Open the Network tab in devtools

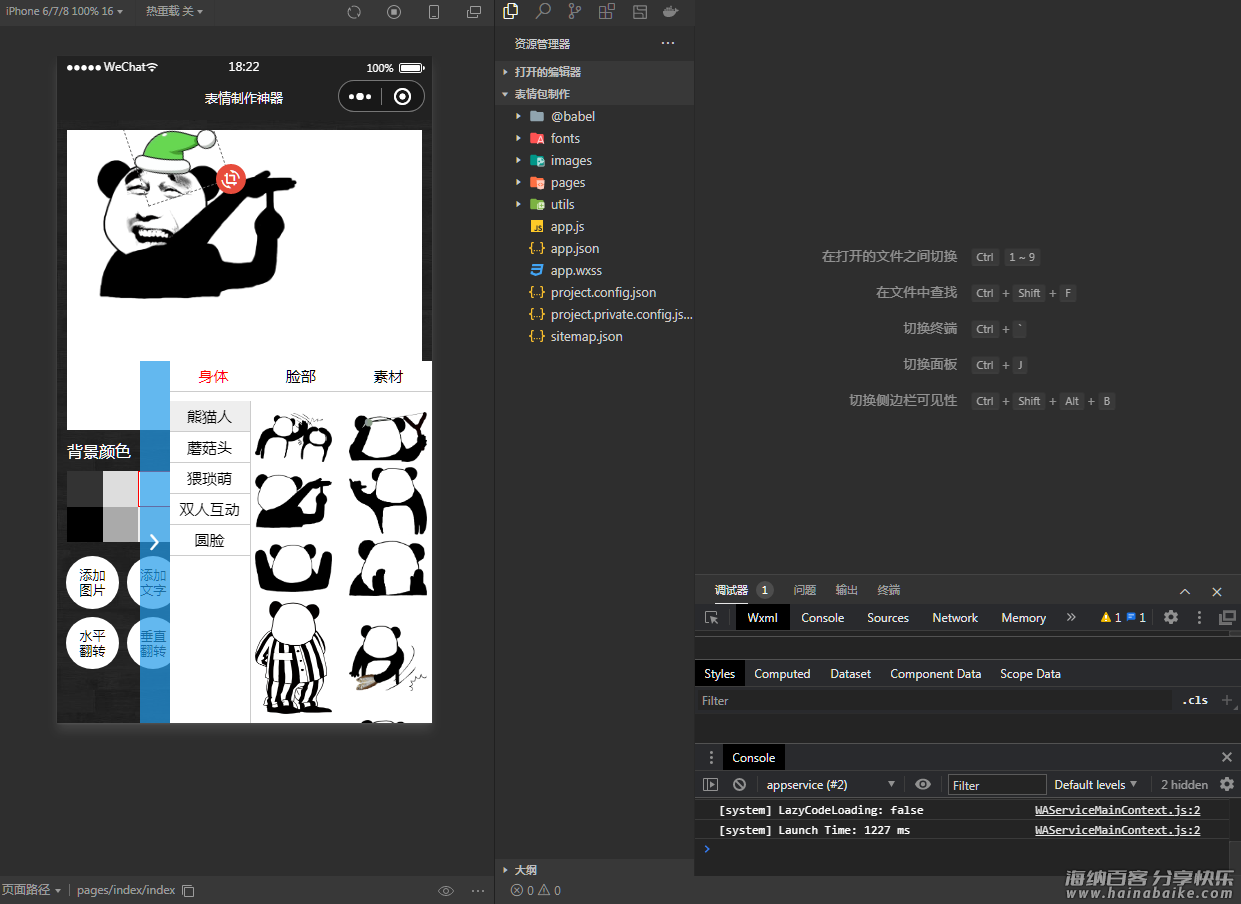[x=955, y=618]
